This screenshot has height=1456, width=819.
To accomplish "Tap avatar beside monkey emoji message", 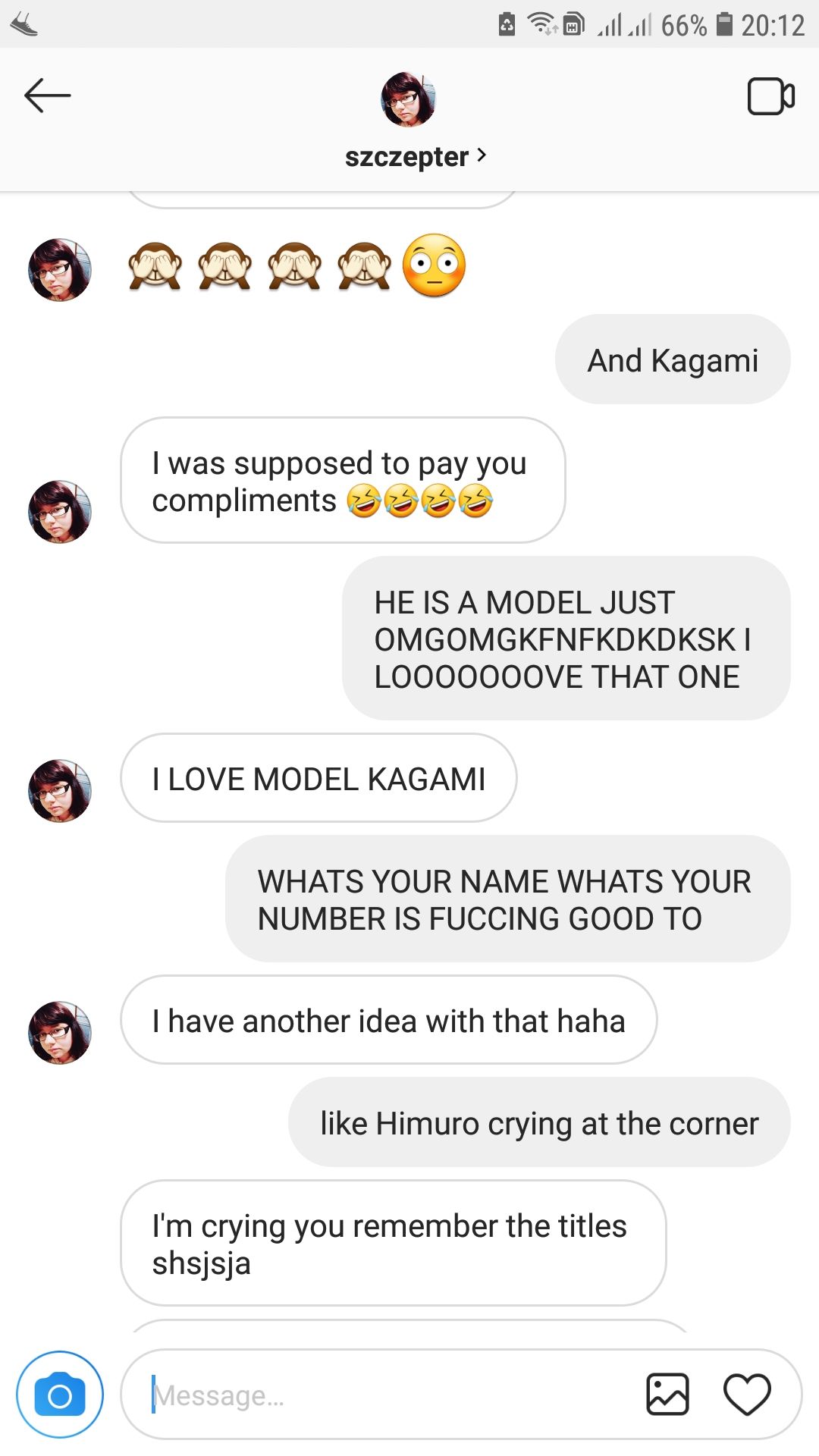I will [60, 270].
